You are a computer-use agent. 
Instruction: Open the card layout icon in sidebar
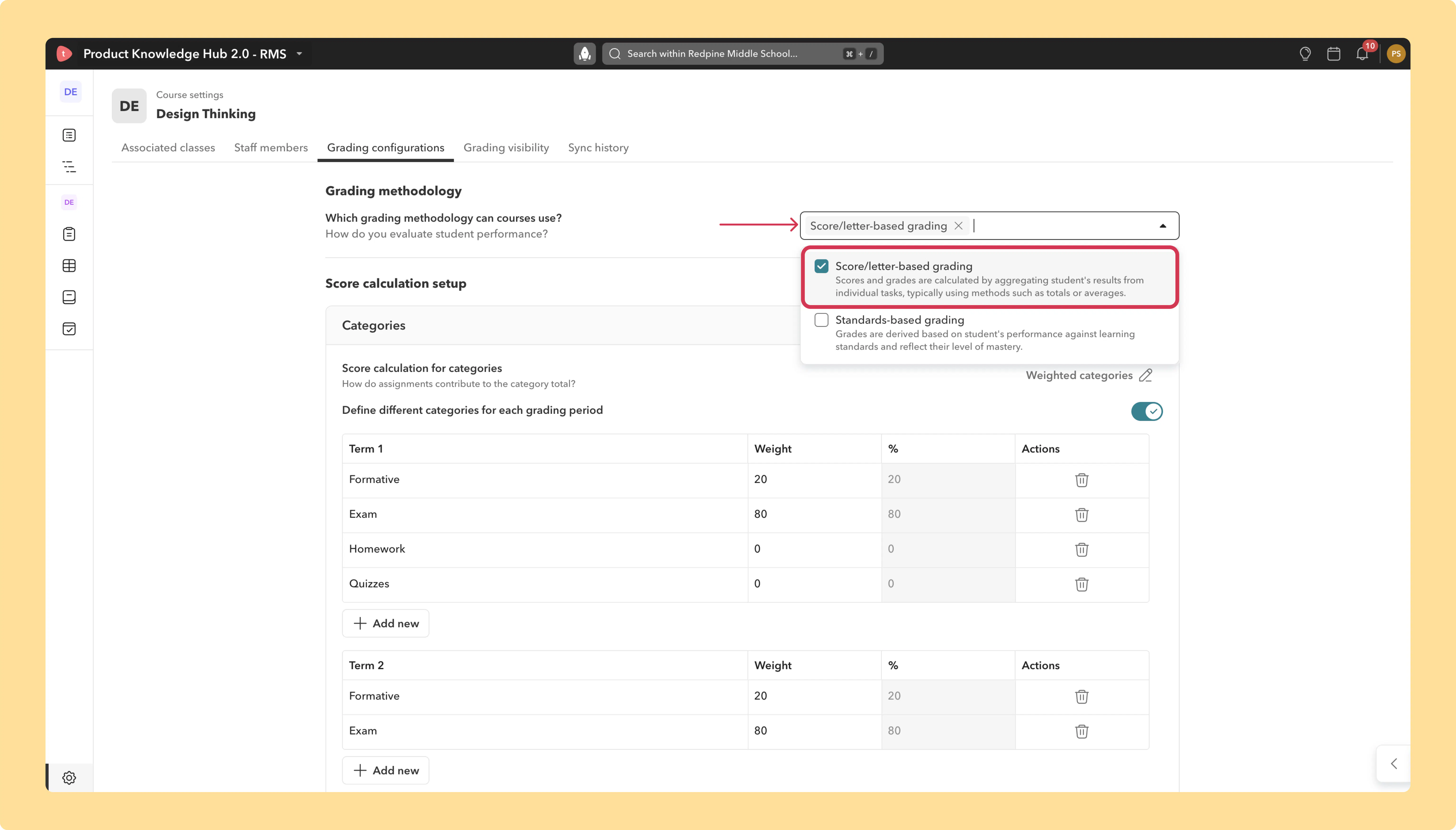tap(69, 297)
